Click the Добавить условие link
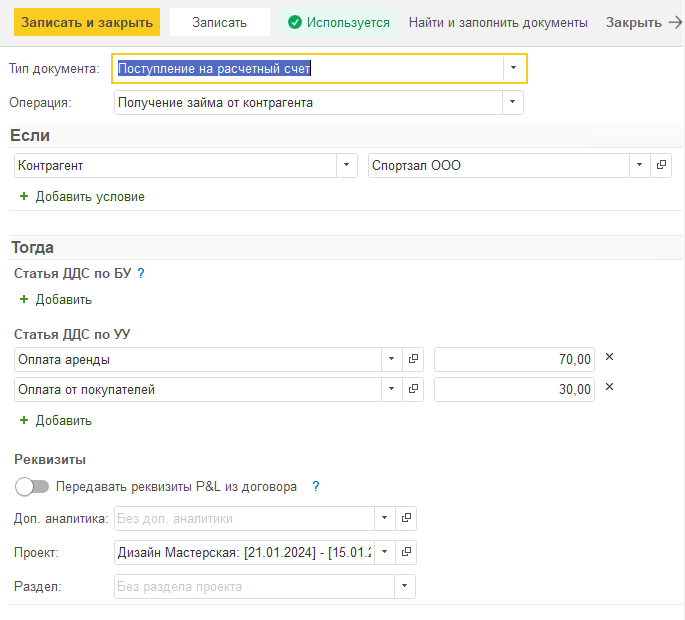685x620 pixels. [x=90, y=197]
